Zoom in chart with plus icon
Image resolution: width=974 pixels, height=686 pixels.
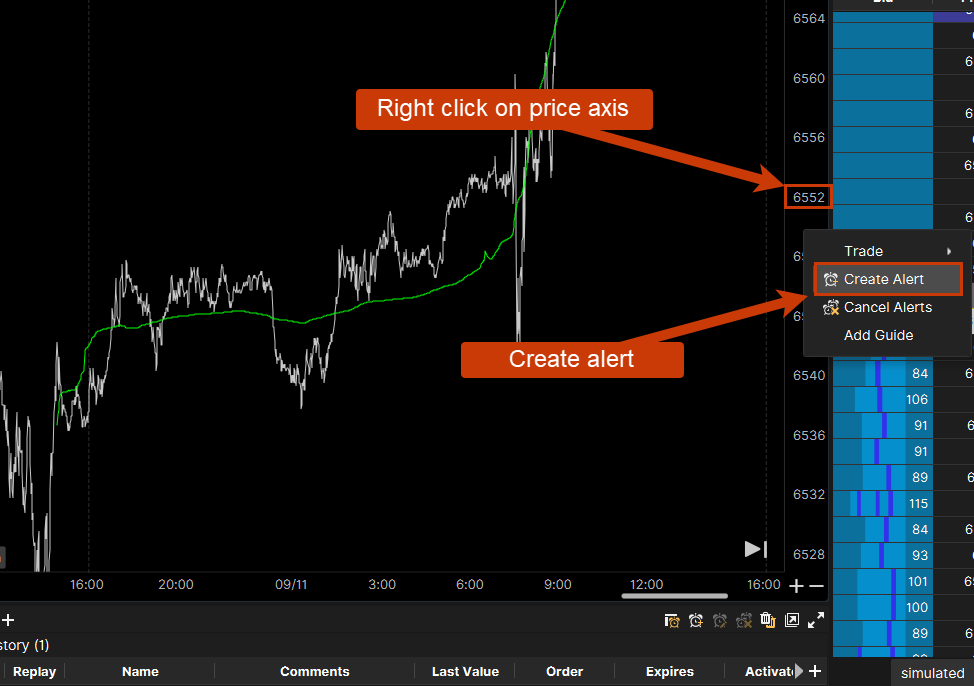pos(796,586)
